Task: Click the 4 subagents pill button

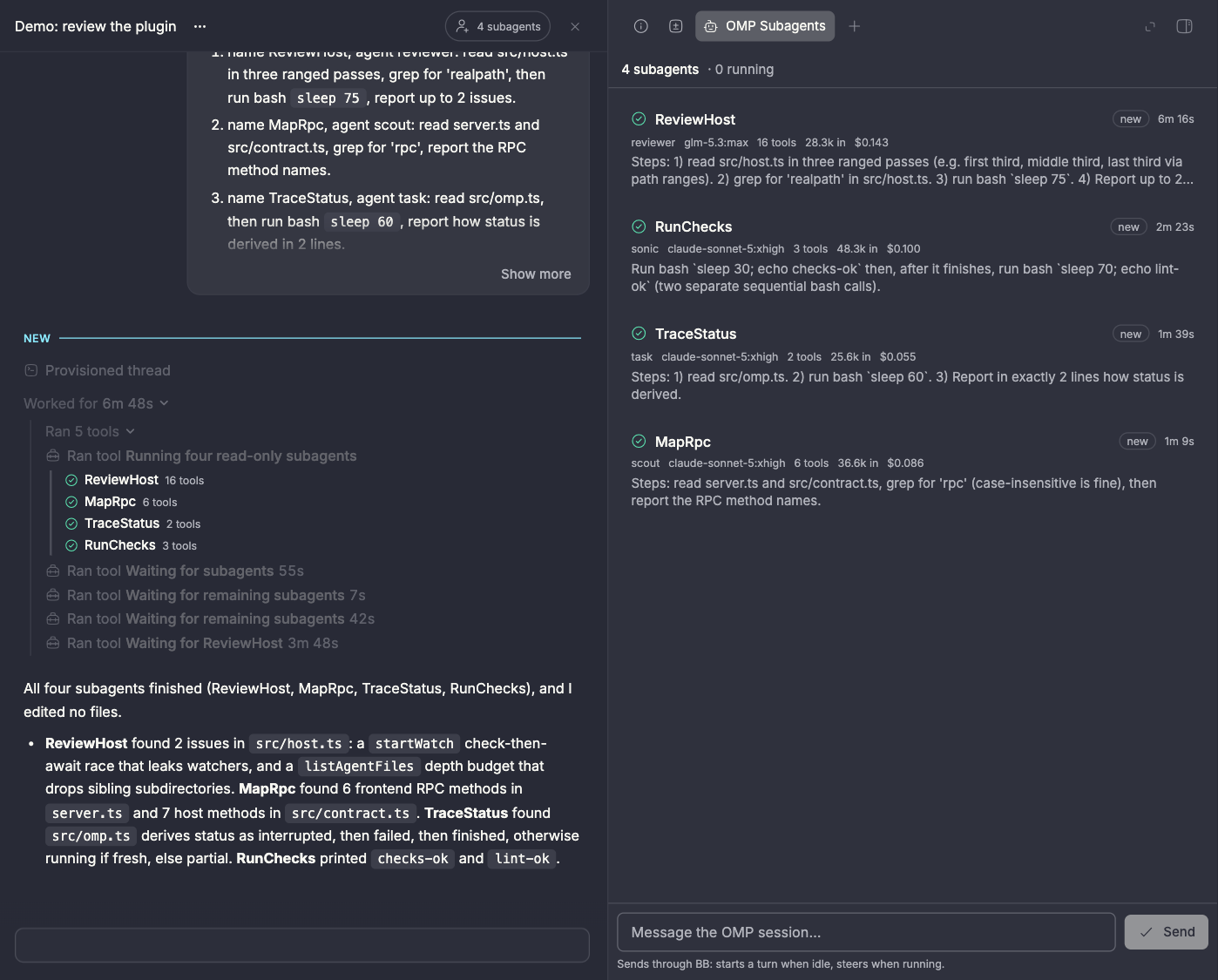Action: pyautogui.click(x=497, y=26)
